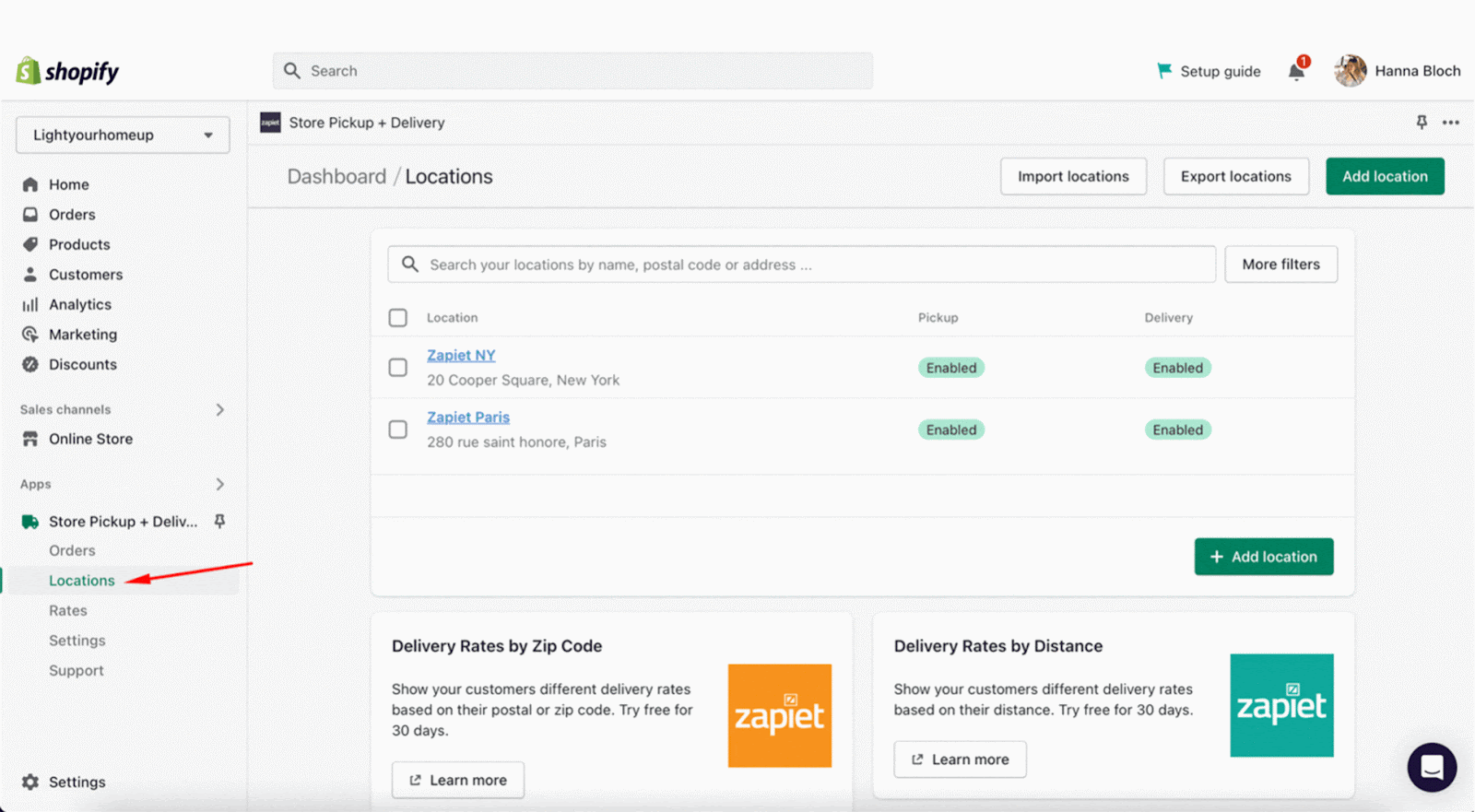
Task: Open the More filters button
Action: pos(1280,265)
